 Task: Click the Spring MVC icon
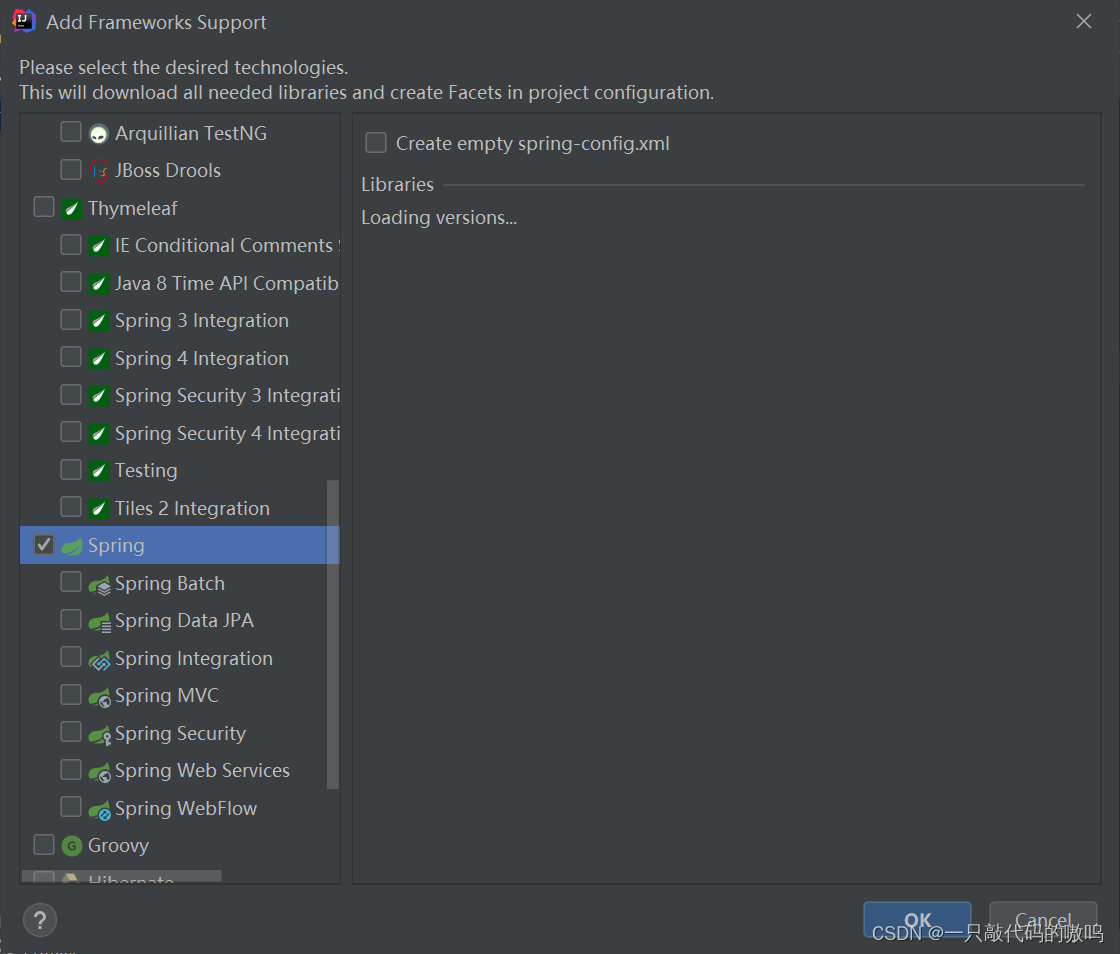[99, 697]
